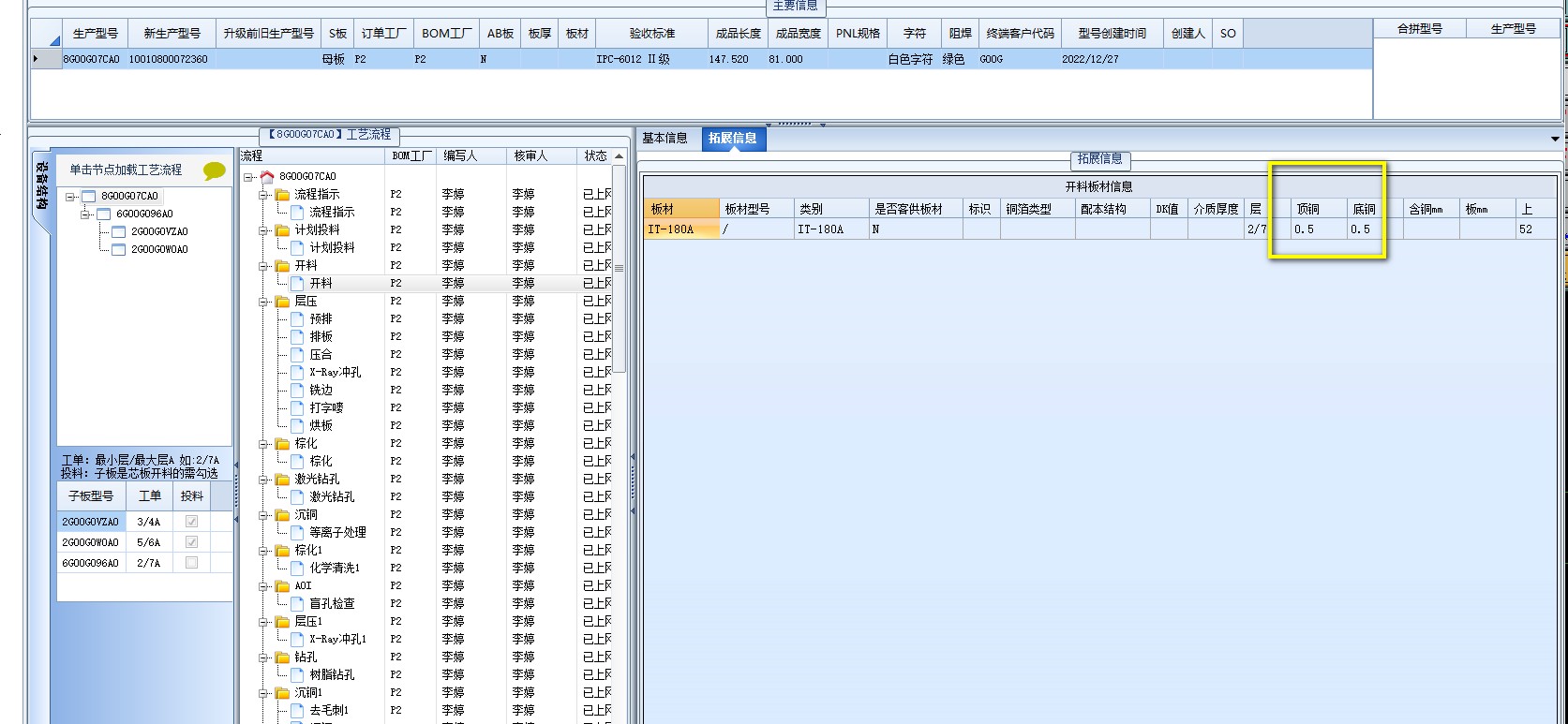Click the folder icon beside 开料
1568x724 pixels.
coord(283,265)
